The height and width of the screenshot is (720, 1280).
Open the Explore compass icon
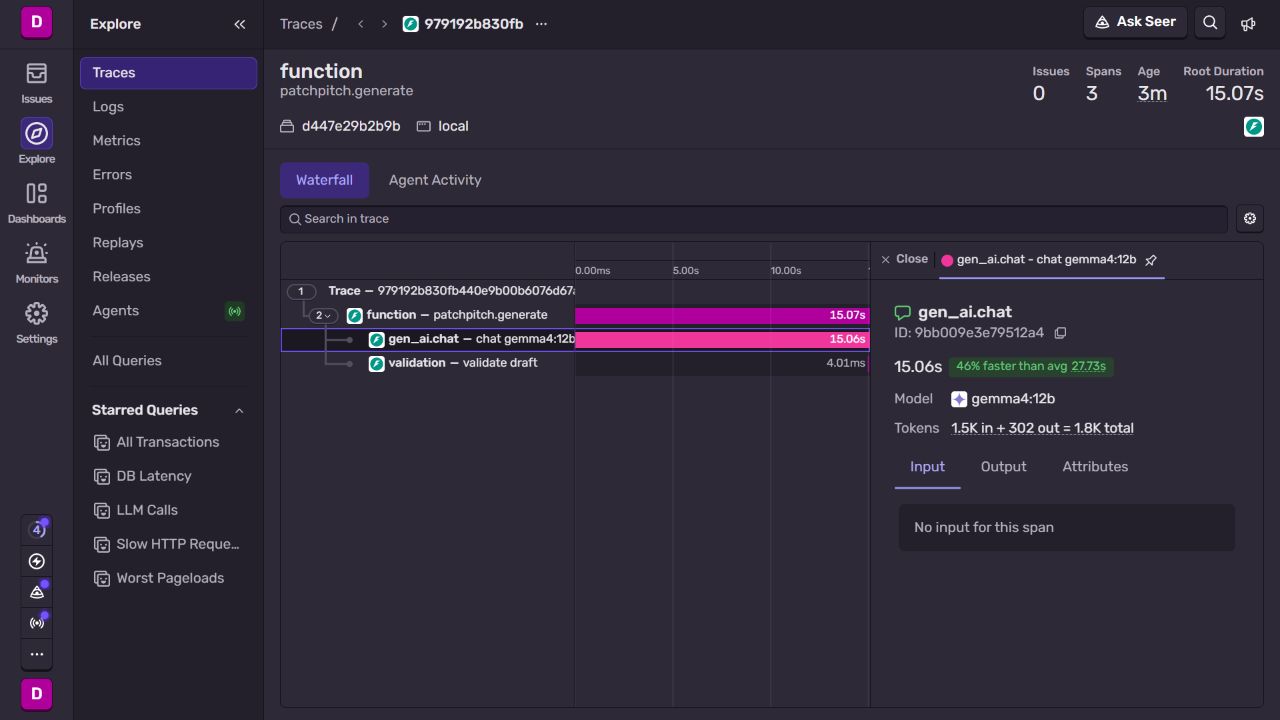click(37, 134)
